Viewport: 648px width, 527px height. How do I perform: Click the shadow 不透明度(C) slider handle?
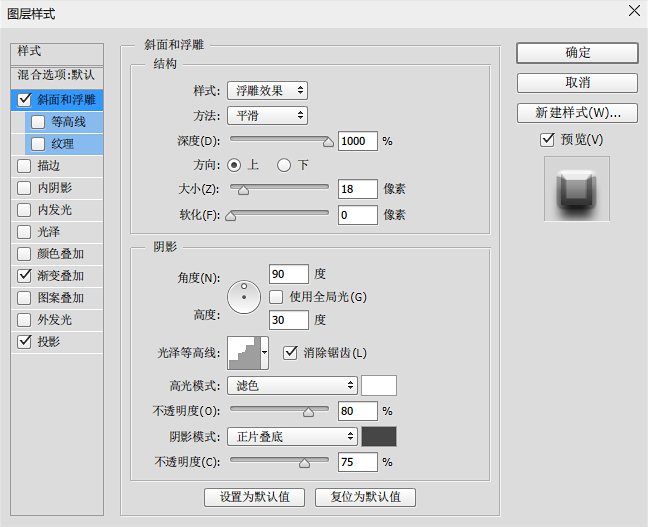[305, 463]
